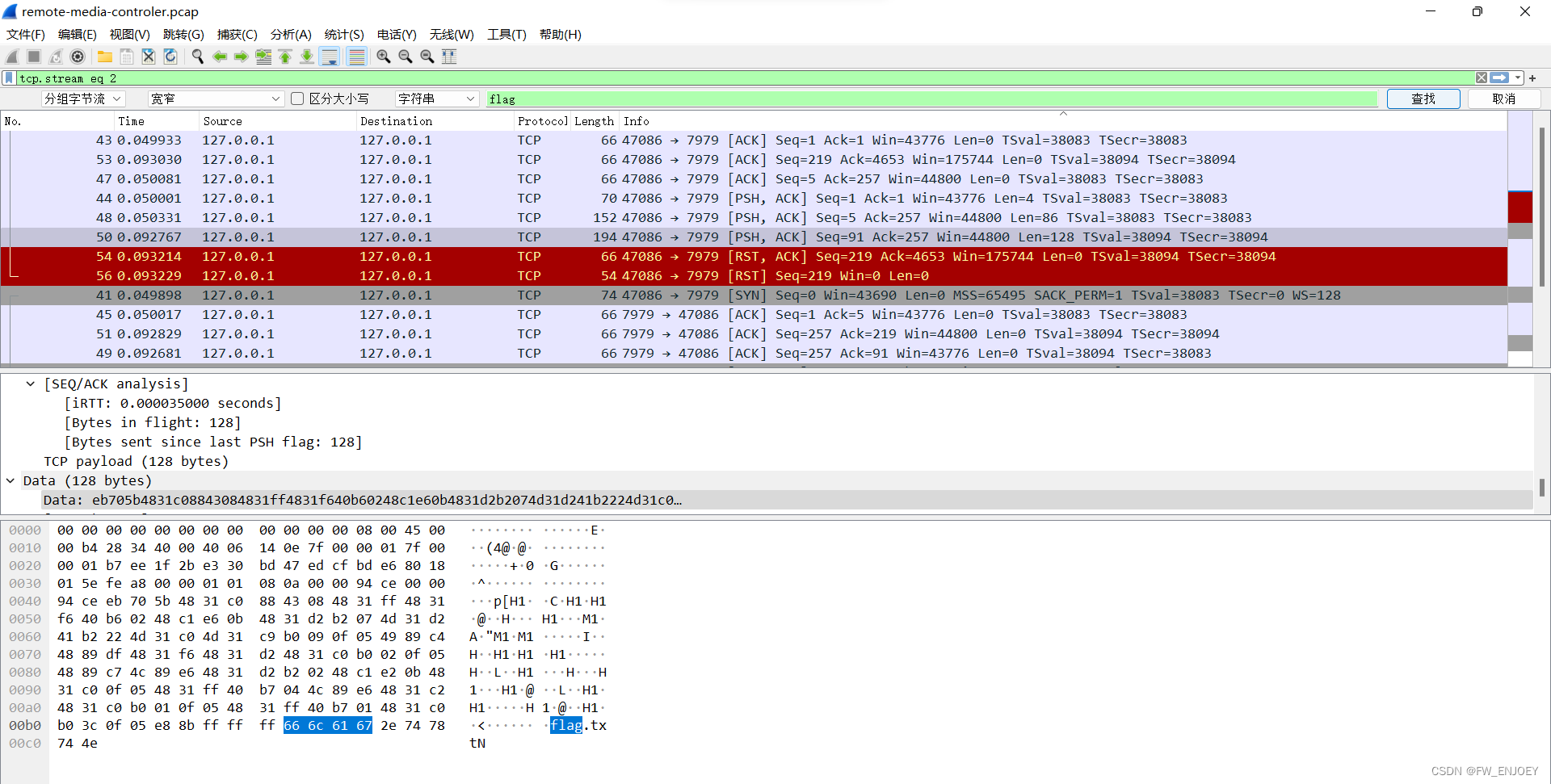
Task: Go forward with the right arrow icon
Action: [x=242, y=57]
